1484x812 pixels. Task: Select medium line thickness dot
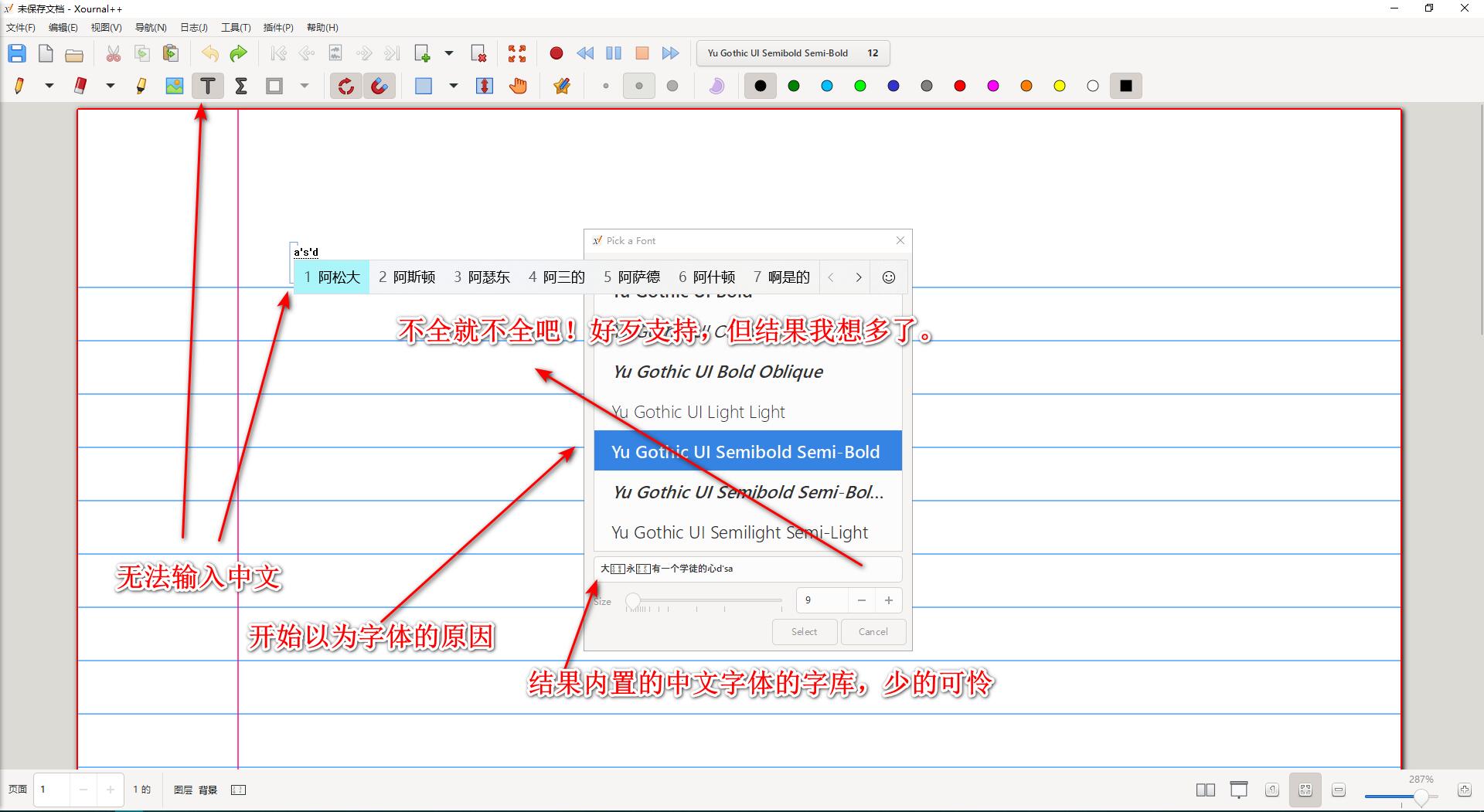tap(638, 86)
